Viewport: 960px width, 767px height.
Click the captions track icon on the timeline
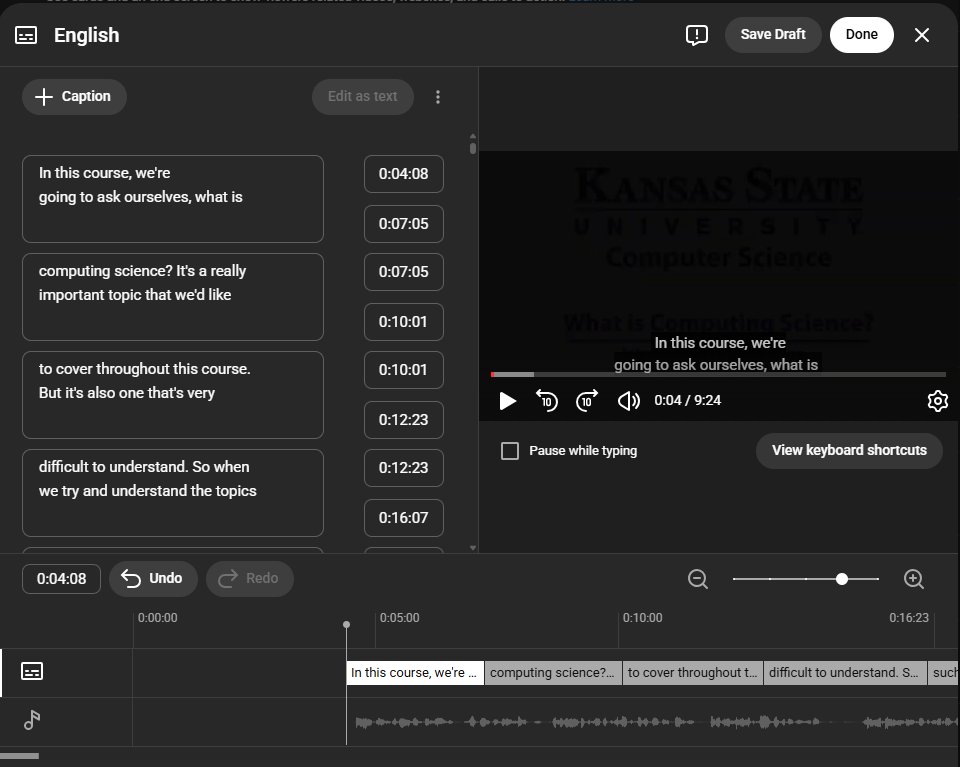[x=32, y=672]
